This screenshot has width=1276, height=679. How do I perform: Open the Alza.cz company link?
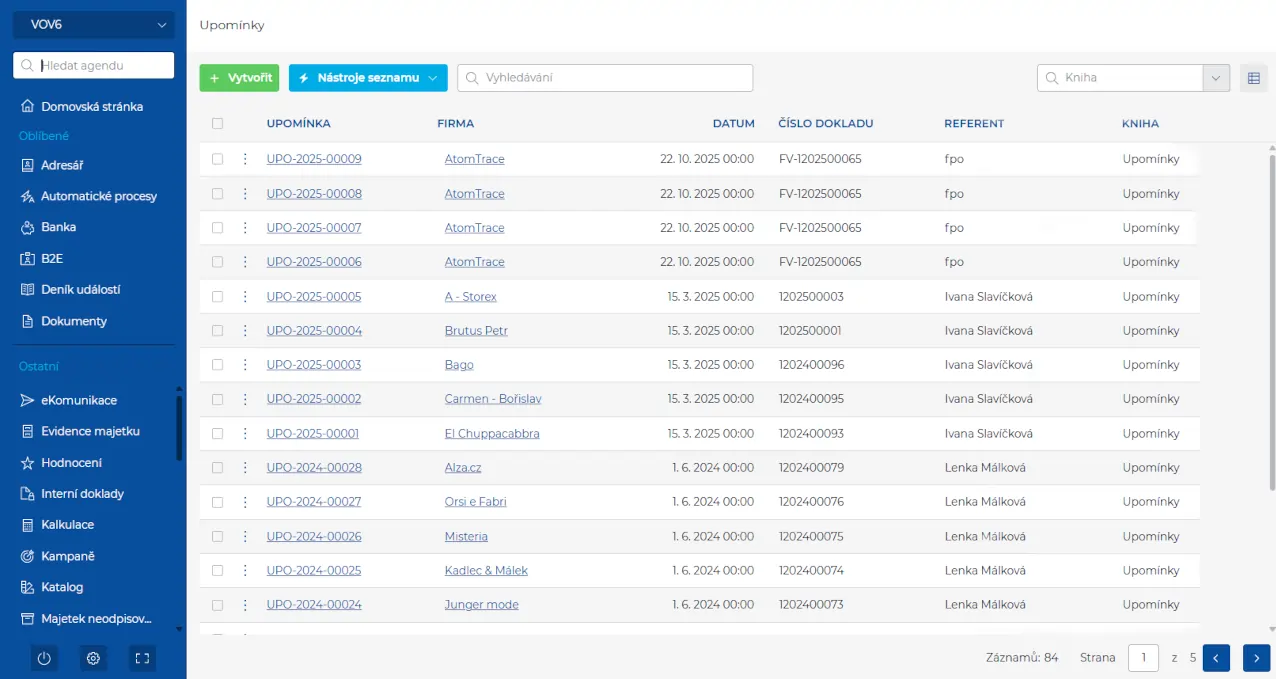tap(463, 468)
